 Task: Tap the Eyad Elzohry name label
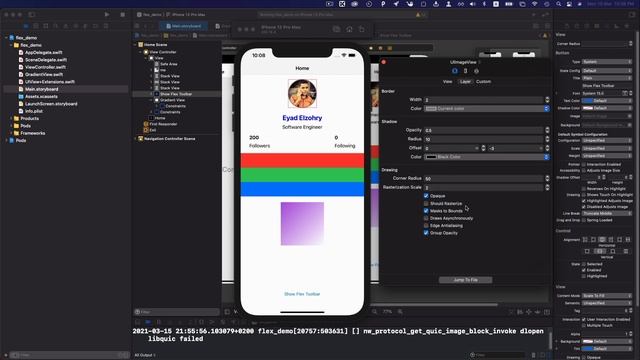click(302, 118)
